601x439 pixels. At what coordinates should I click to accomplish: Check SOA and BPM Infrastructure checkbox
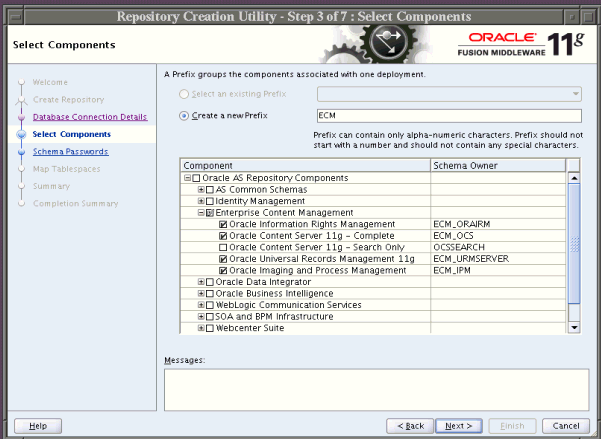[x=210, y=317]
